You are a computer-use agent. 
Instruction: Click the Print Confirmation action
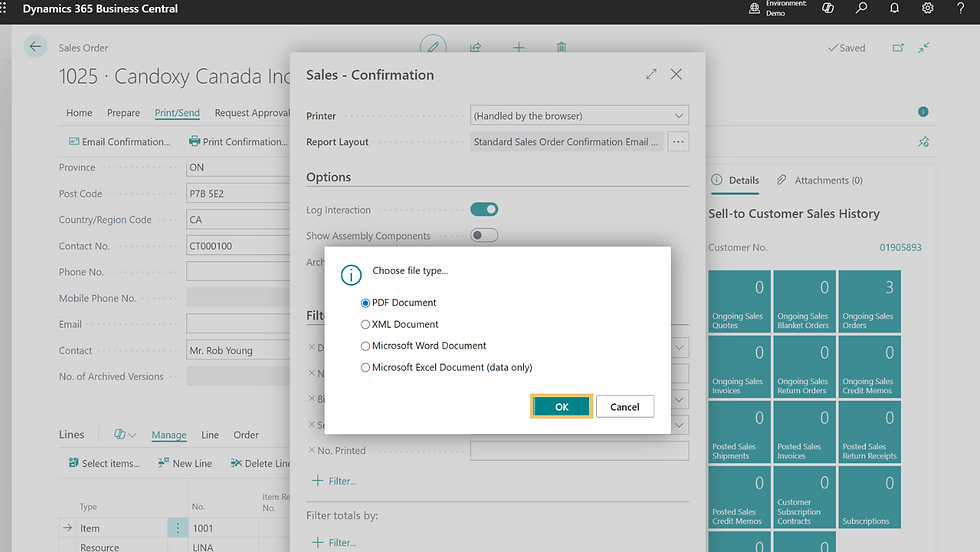tap(238, 142)
